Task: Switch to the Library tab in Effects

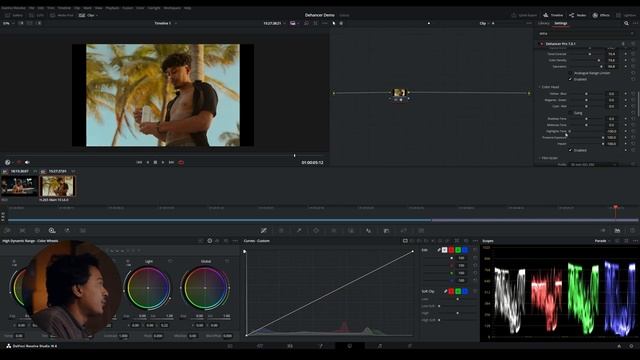Action: click(544, 23)
